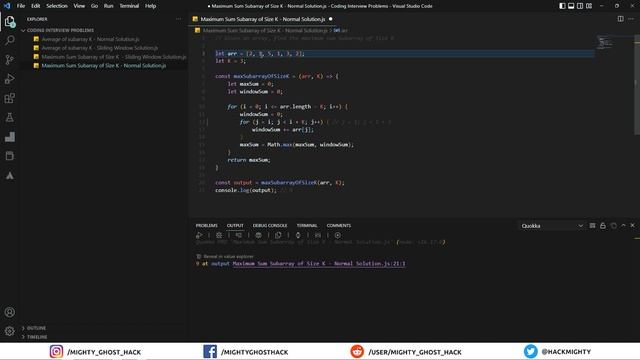The width and height of the screenshot is (640, 360).
Task: Switch to the Comments panel tab
Action: click(x=339, y=225)
